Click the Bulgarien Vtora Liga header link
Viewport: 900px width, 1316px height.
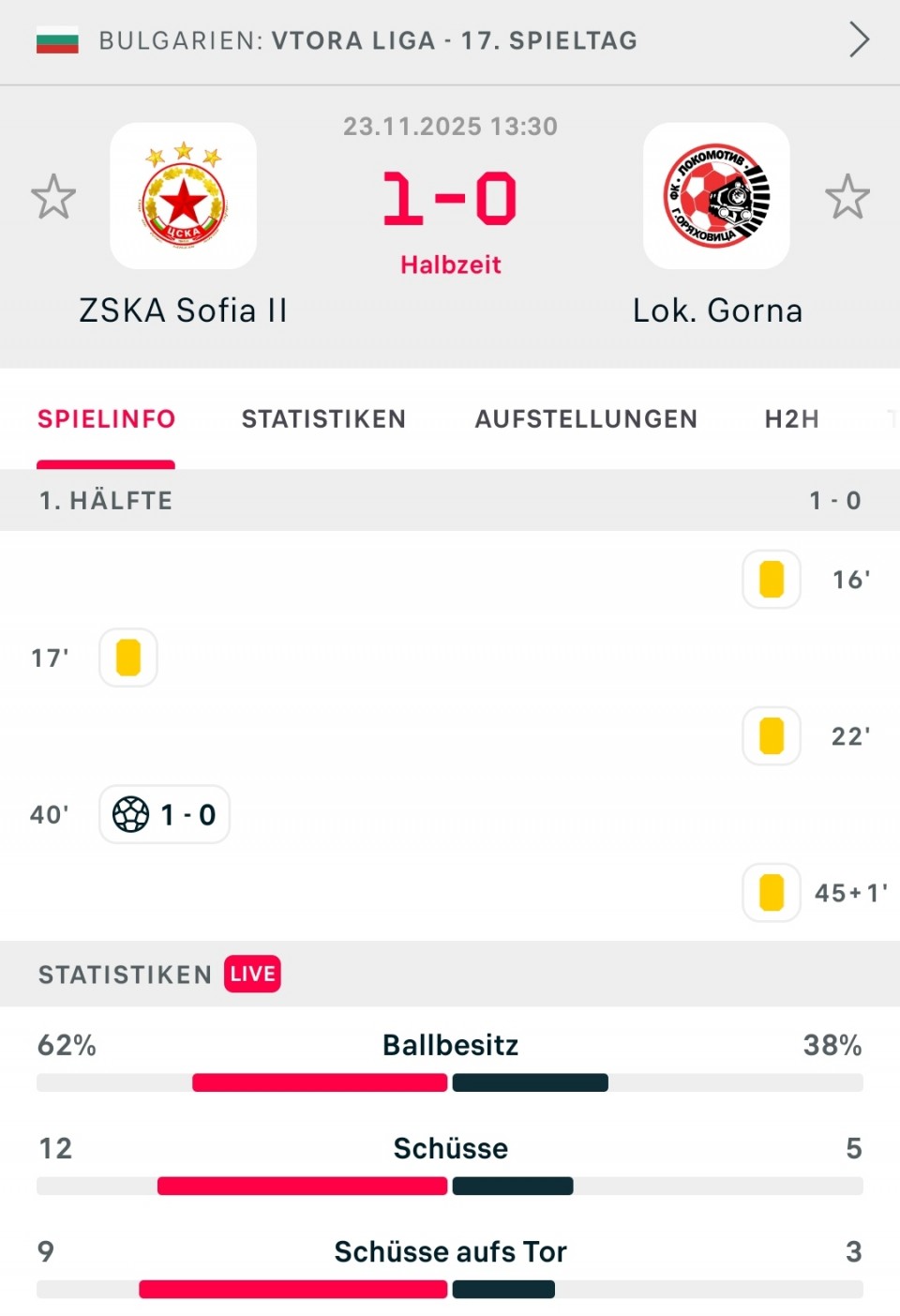[x=367, y=41]
